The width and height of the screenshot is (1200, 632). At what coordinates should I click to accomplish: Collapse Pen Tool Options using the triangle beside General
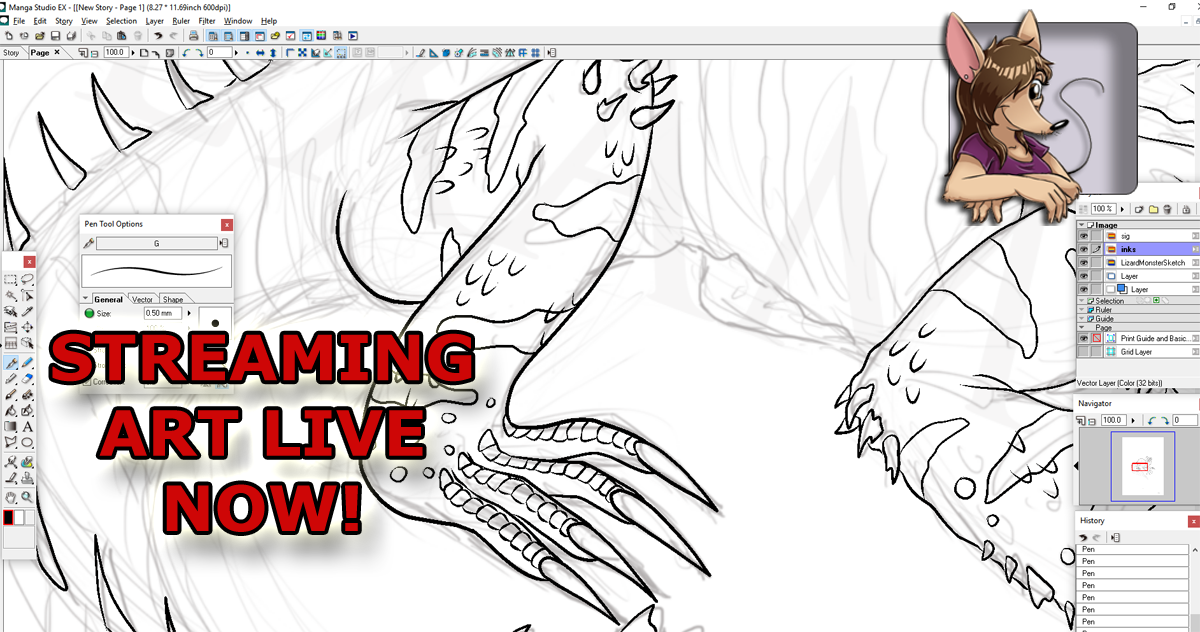click(x=86, y=299)
